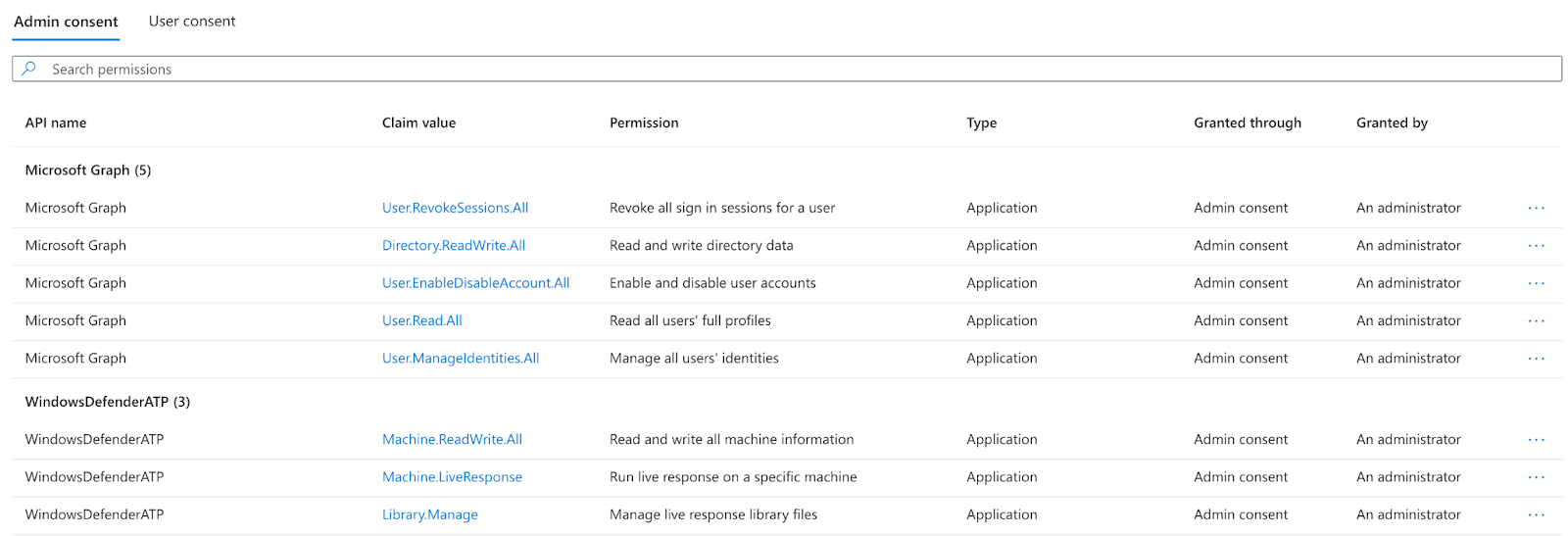This screenshot has height=536, width=1568.
Task: Click Application type in User.Read.All row
Action: (x=1002, y=320)
